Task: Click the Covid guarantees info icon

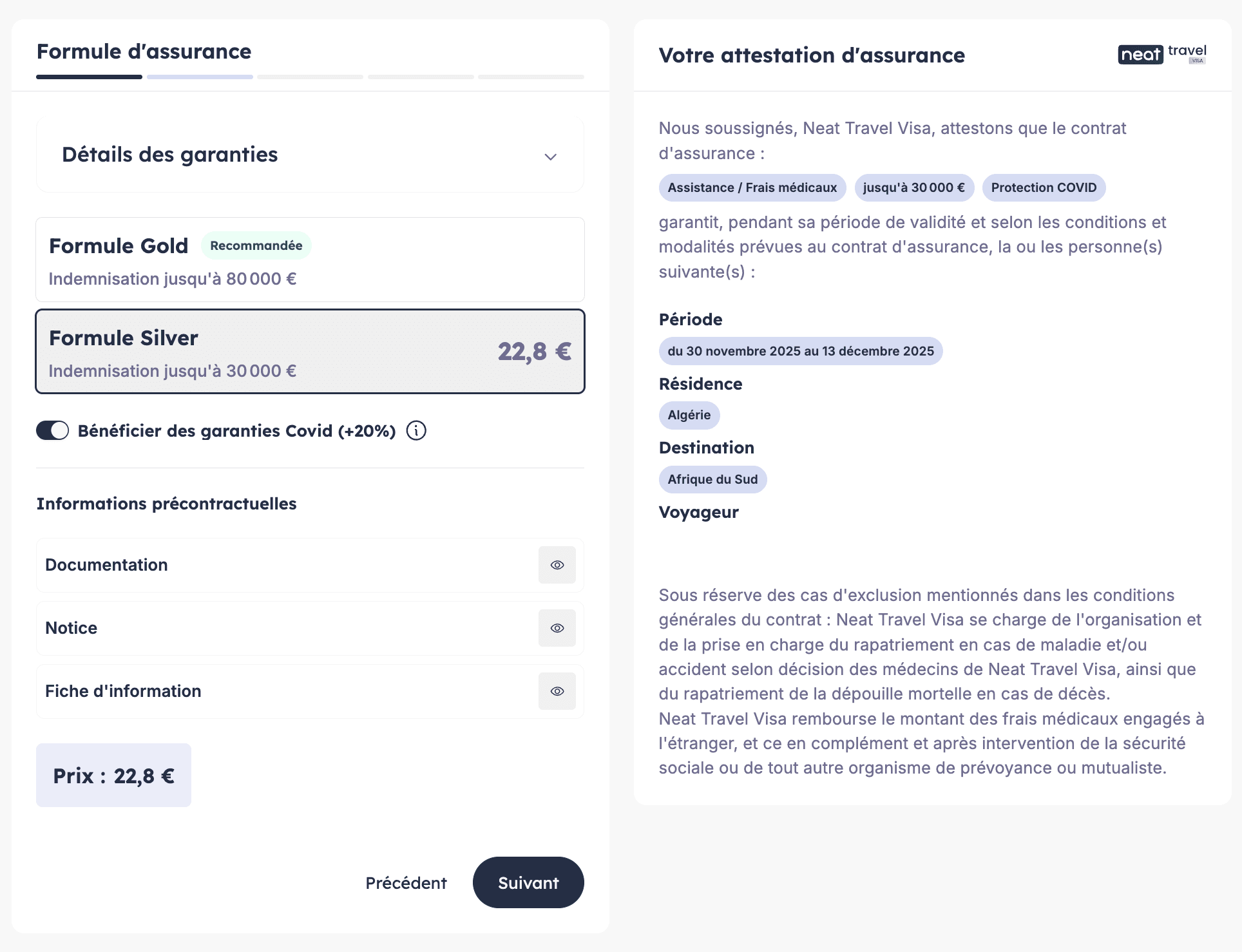Action: click(x=416, y=430)
